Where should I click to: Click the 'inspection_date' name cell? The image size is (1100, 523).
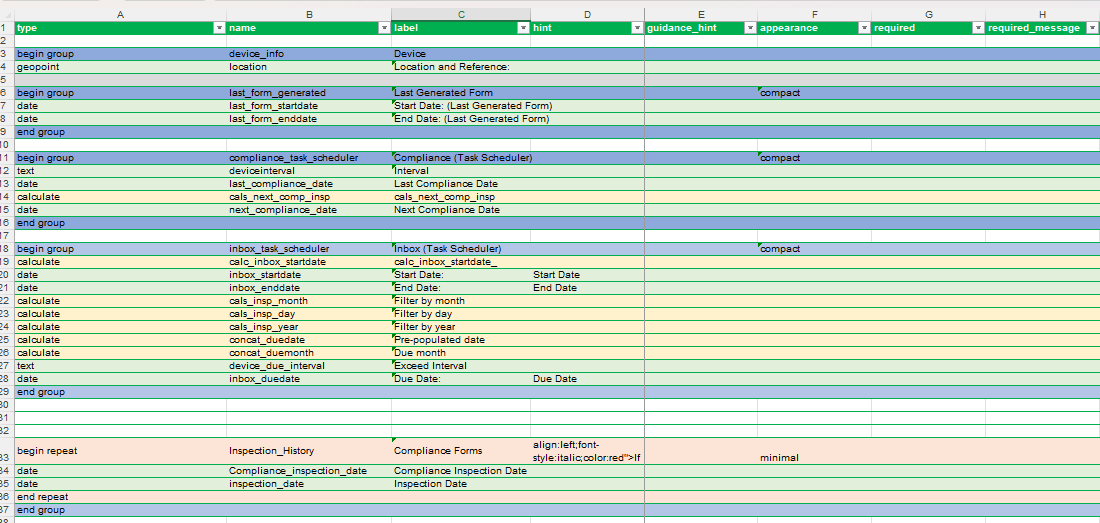pos(309,484)
